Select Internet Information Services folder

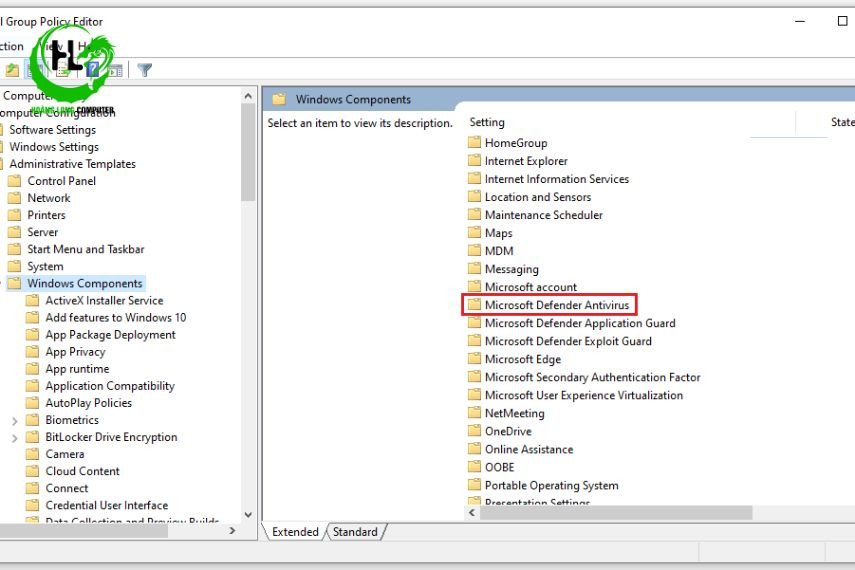point(549,179)
